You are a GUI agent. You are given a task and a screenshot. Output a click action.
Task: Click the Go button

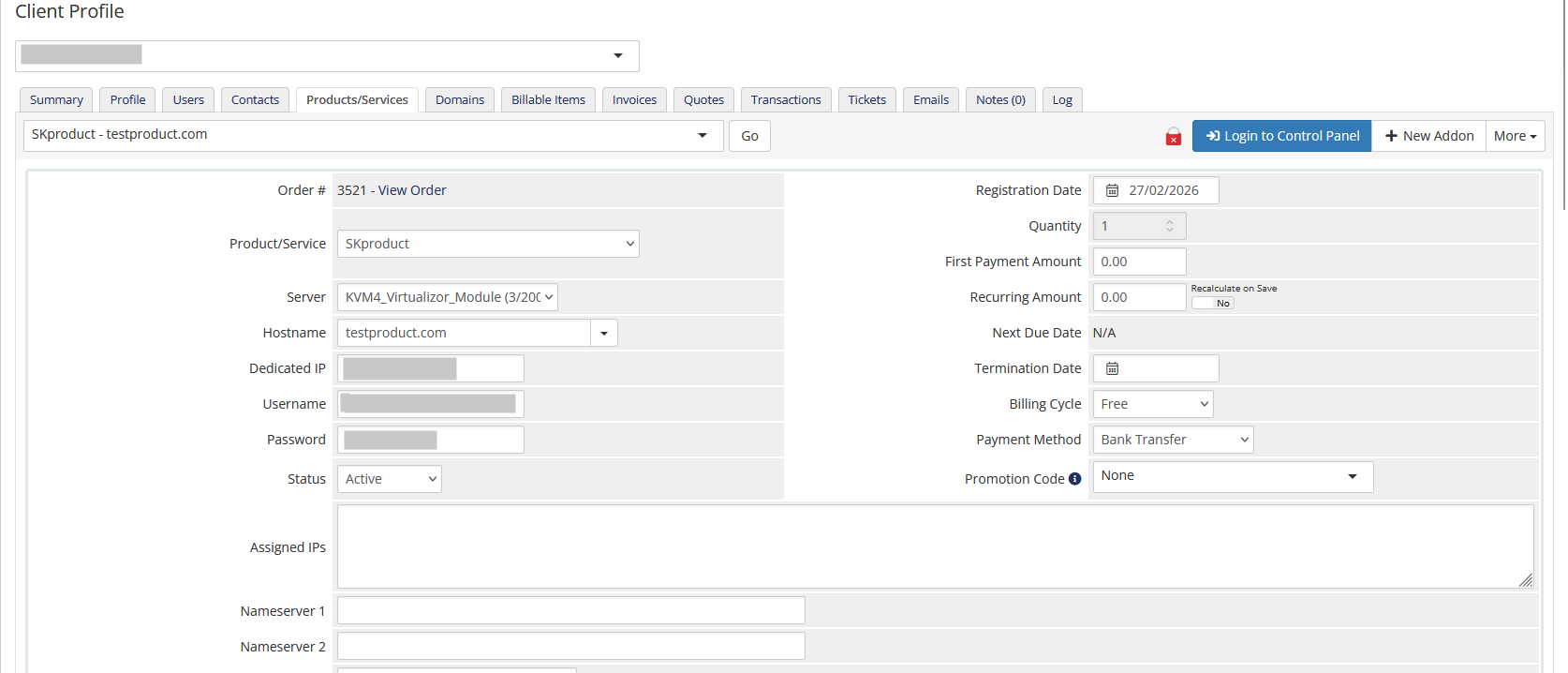[x=749, y=136]
